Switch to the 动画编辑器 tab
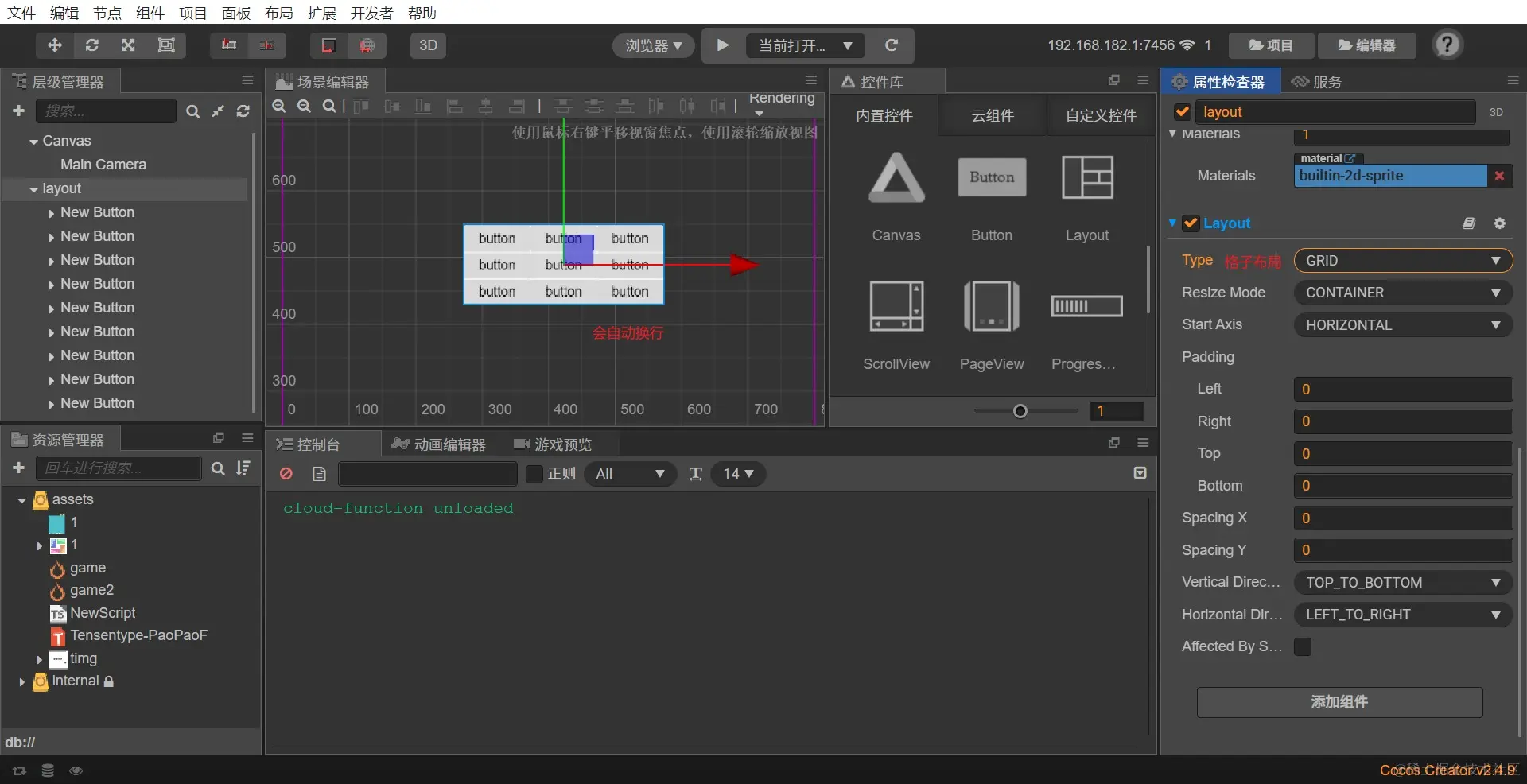This screenshot has height=784, width=1527. pyautogui.click(x=440, y=444)
